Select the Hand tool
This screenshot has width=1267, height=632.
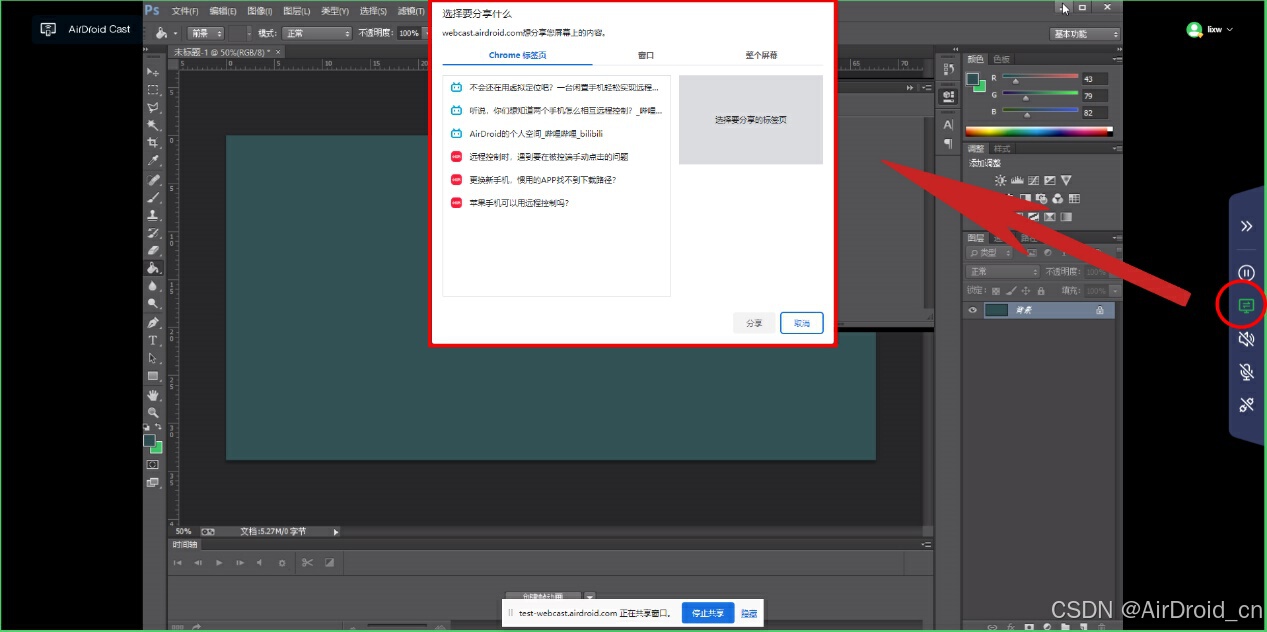[x=153, y=396]
